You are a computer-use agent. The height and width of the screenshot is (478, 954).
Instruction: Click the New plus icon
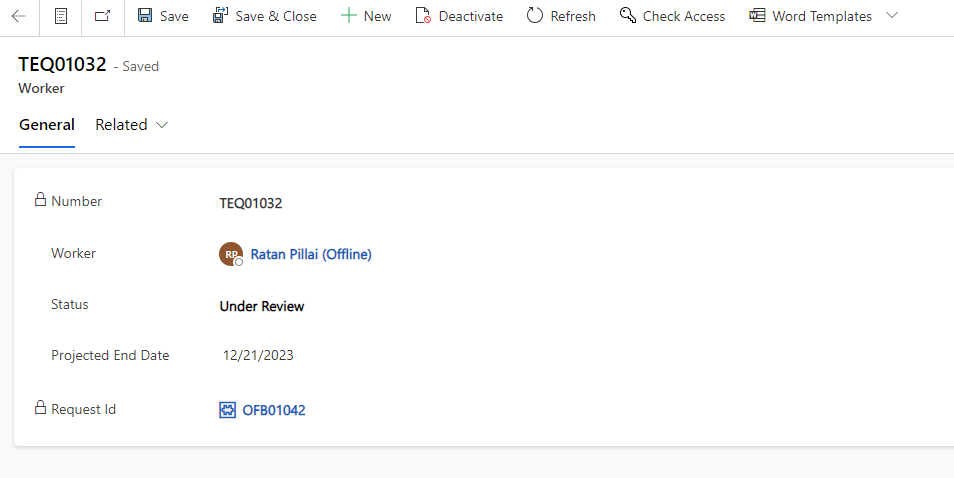tap(348, 16)
